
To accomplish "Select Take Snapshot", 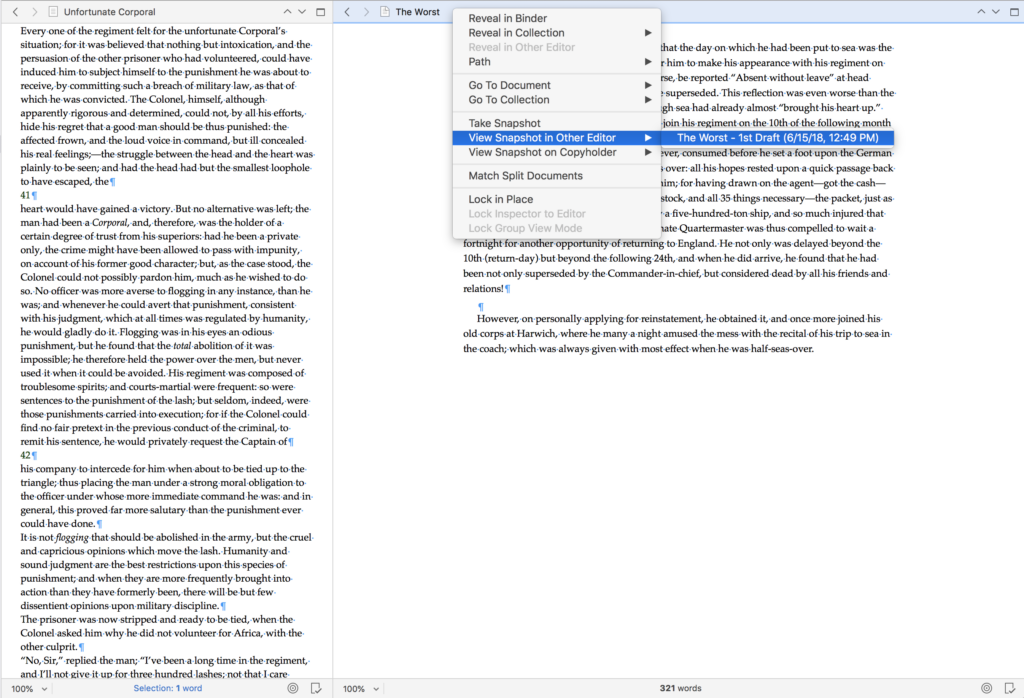I will point(556,123).
